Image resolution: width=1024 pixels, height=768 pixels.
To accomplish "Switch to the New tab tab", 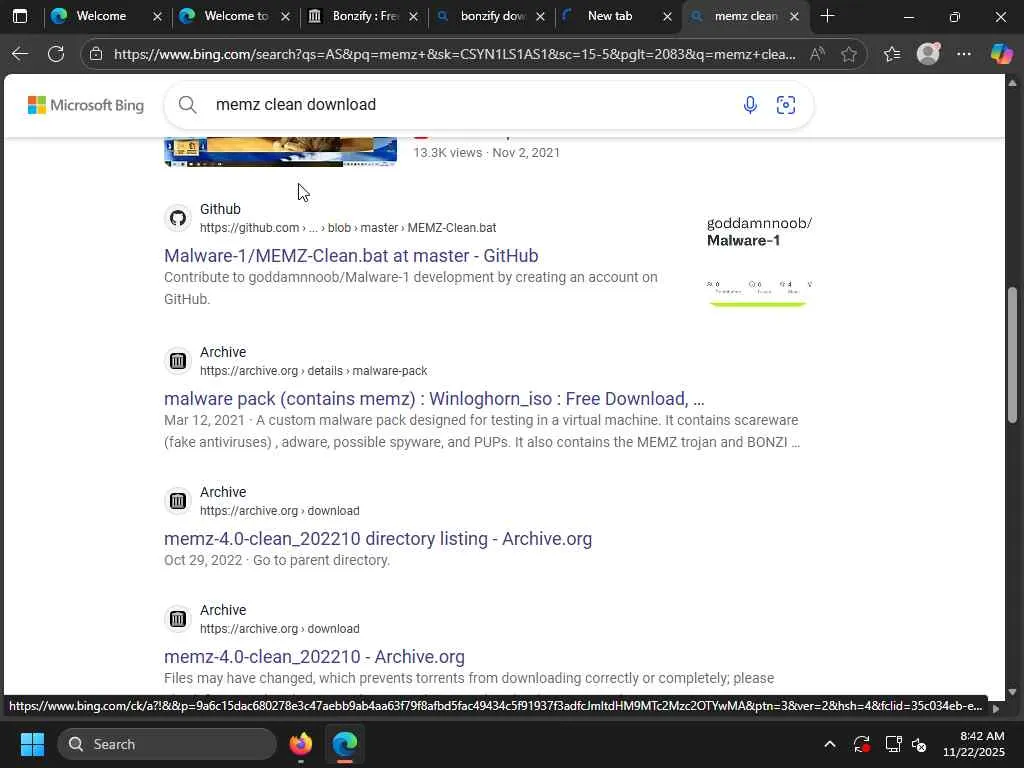I will point(610,16).
